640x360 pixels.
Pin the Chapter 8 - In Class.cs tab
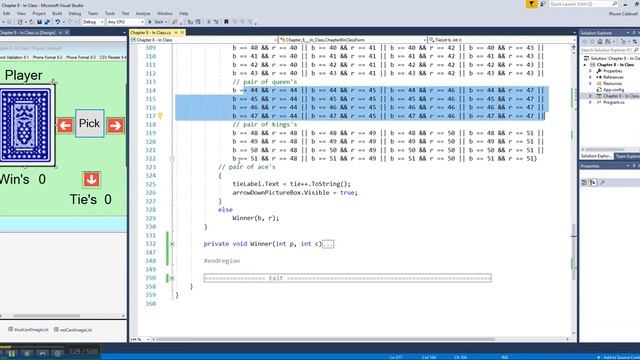pos(176,33)
